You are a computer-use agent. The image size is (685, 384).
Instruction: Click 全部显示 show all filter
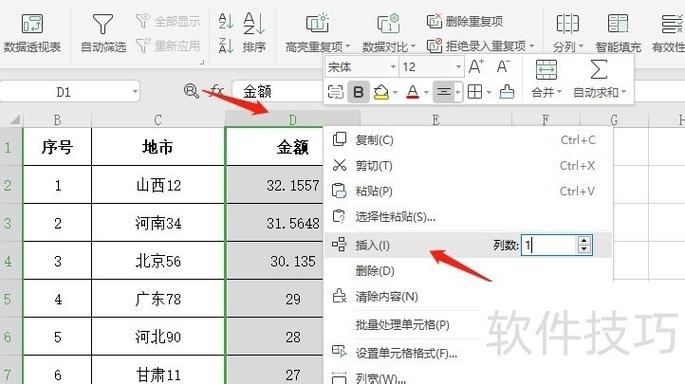pyautogui.click(x=168, y=21)
